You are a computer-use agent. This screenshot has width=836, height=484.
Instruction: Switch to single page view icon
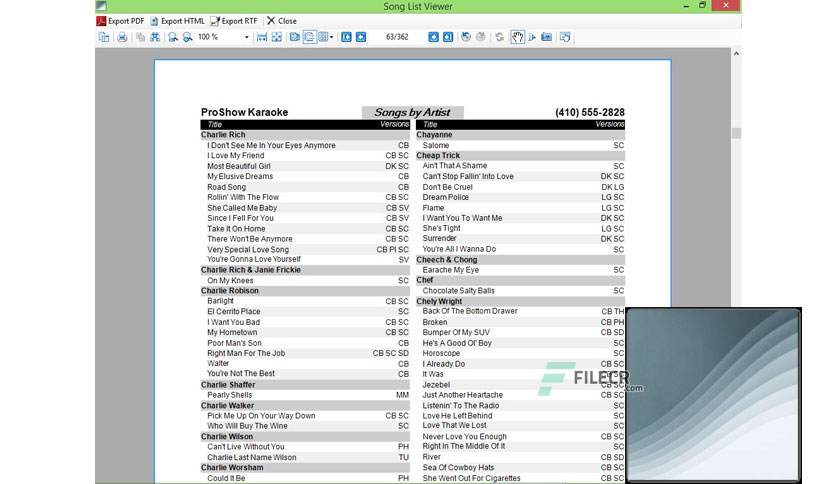click(294, 37)
